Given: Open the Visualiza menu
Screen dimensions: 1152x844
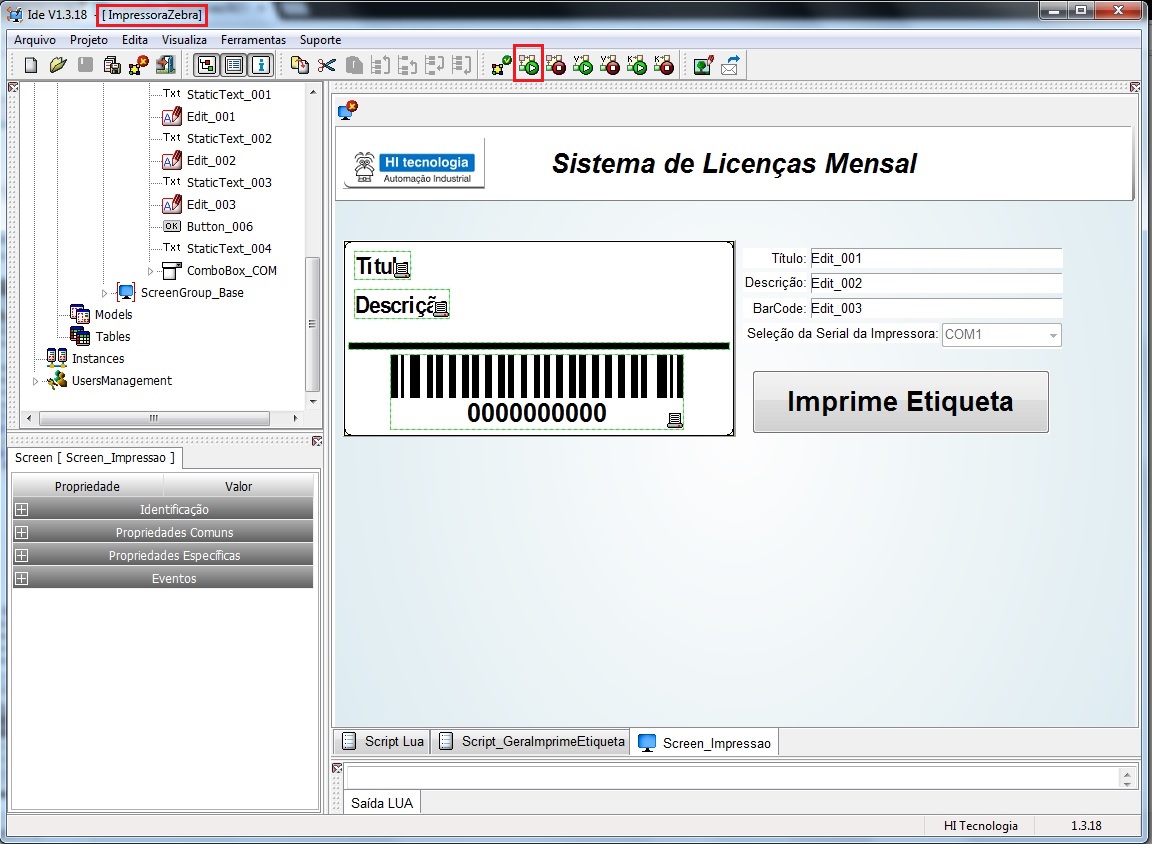Looking at the screenshot, I should click(x=184, y=40).
